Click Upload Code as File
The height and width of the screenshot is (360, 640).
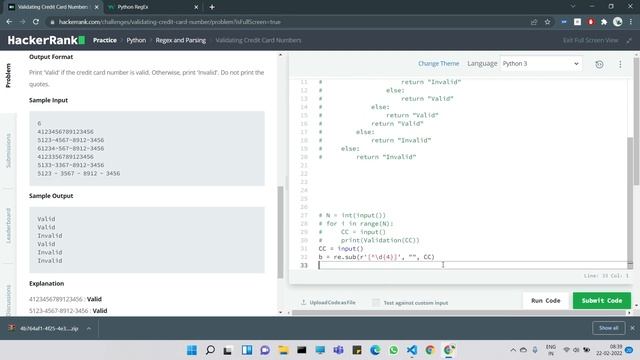click(x=328, y=302)
